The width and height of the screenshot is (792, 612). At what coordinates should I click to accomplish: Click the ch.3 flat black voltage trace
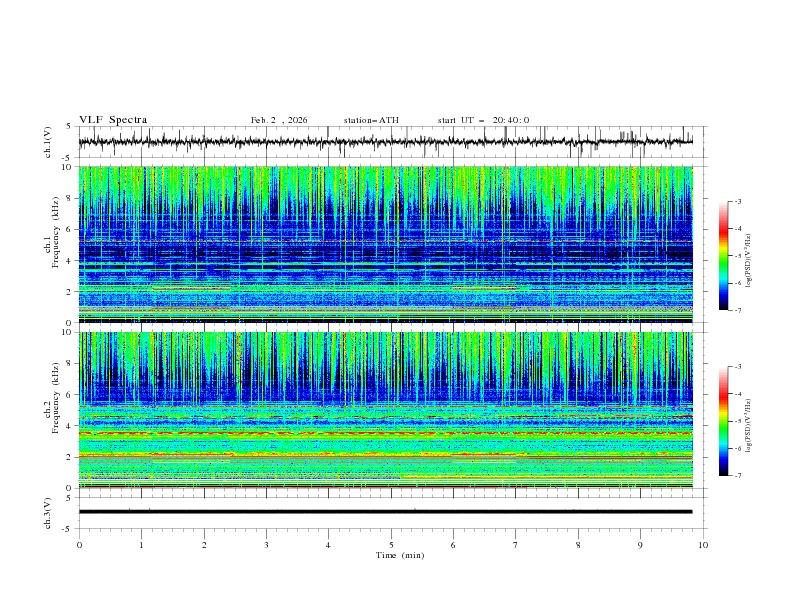pos(385,512)
